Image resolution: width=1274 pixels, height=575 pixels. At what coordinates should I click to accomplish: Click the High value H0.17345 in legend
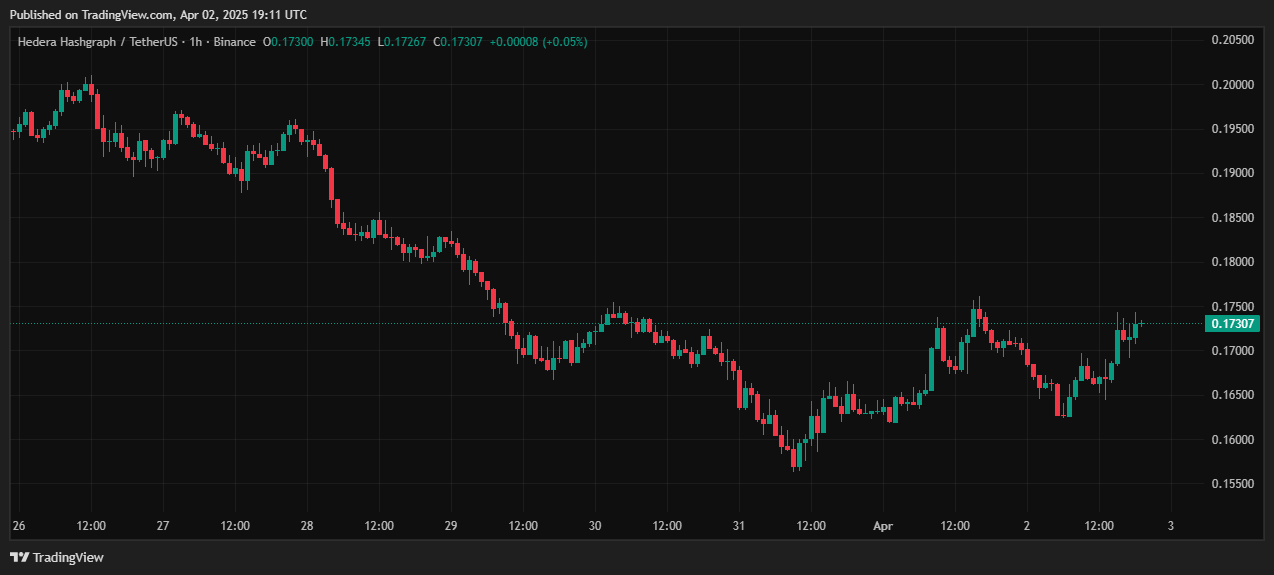coord(345,42)
